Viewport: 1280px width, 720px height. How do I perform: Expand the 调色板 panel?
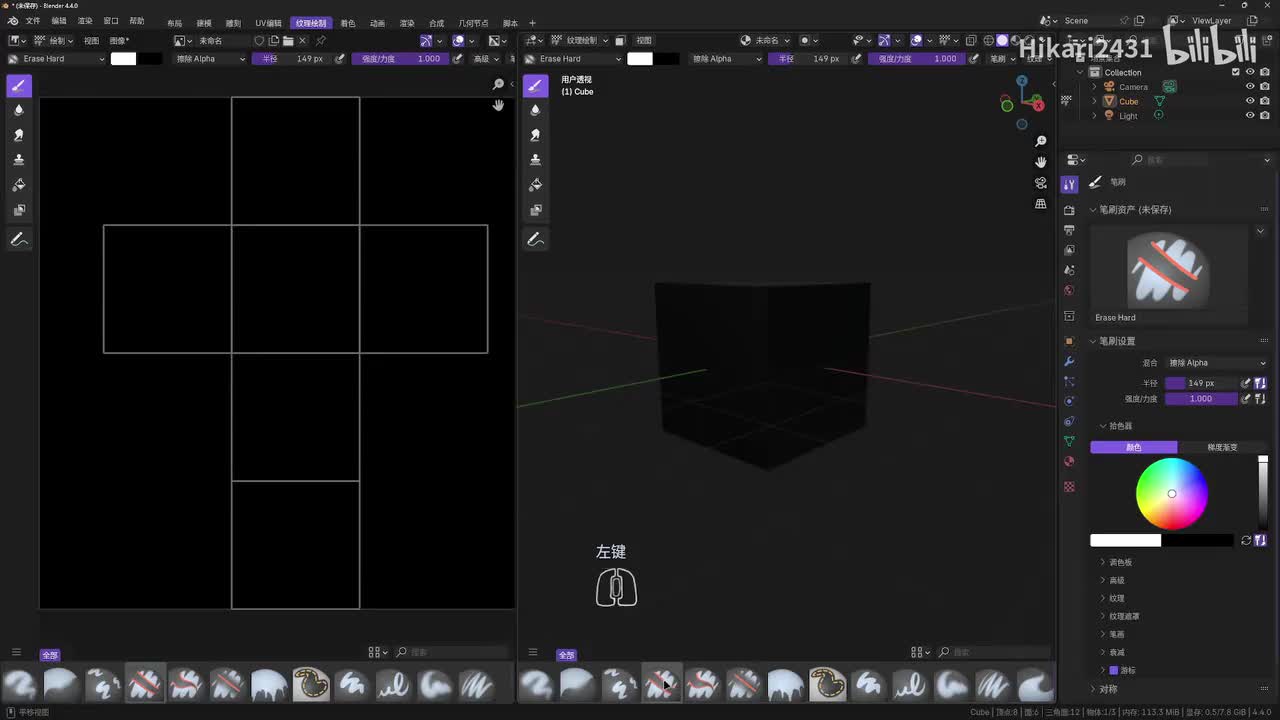tap(1121, 562)
